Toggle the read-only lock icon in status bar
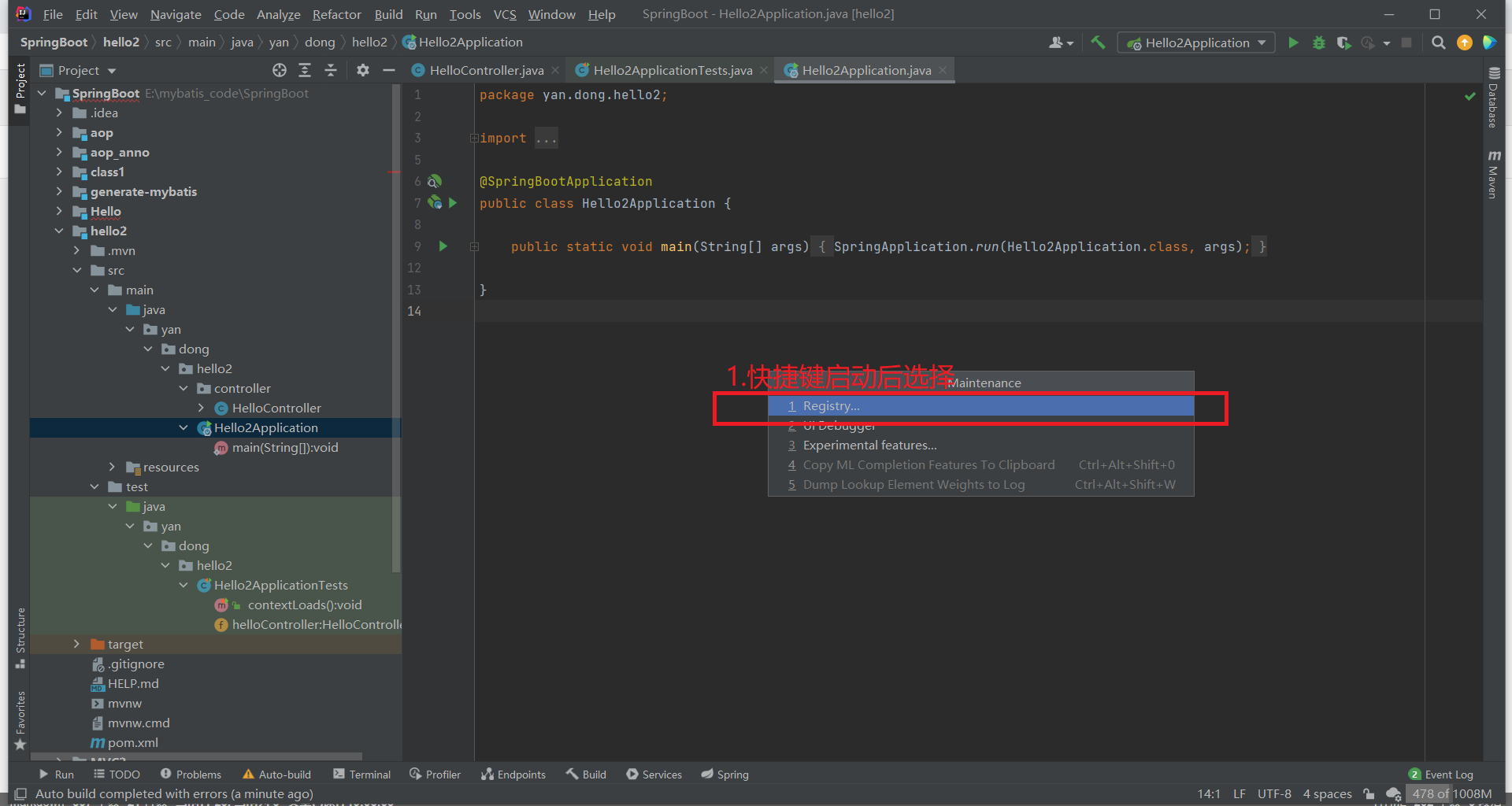The height and width of the screenshot is (806, 1512). (1369, 793)
